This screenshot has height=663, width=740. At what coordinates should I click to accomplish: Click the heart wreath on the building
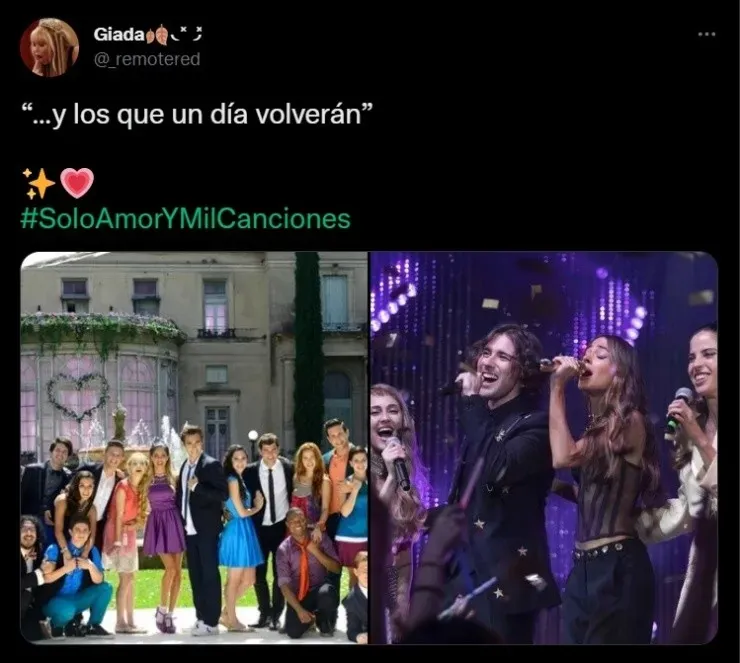[x=78, y=396]
